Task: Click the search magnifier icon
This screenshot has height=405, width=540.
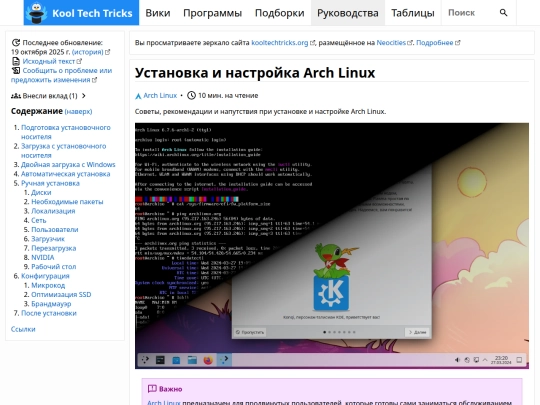Action: pyautogui.click(x=503, y=13)
